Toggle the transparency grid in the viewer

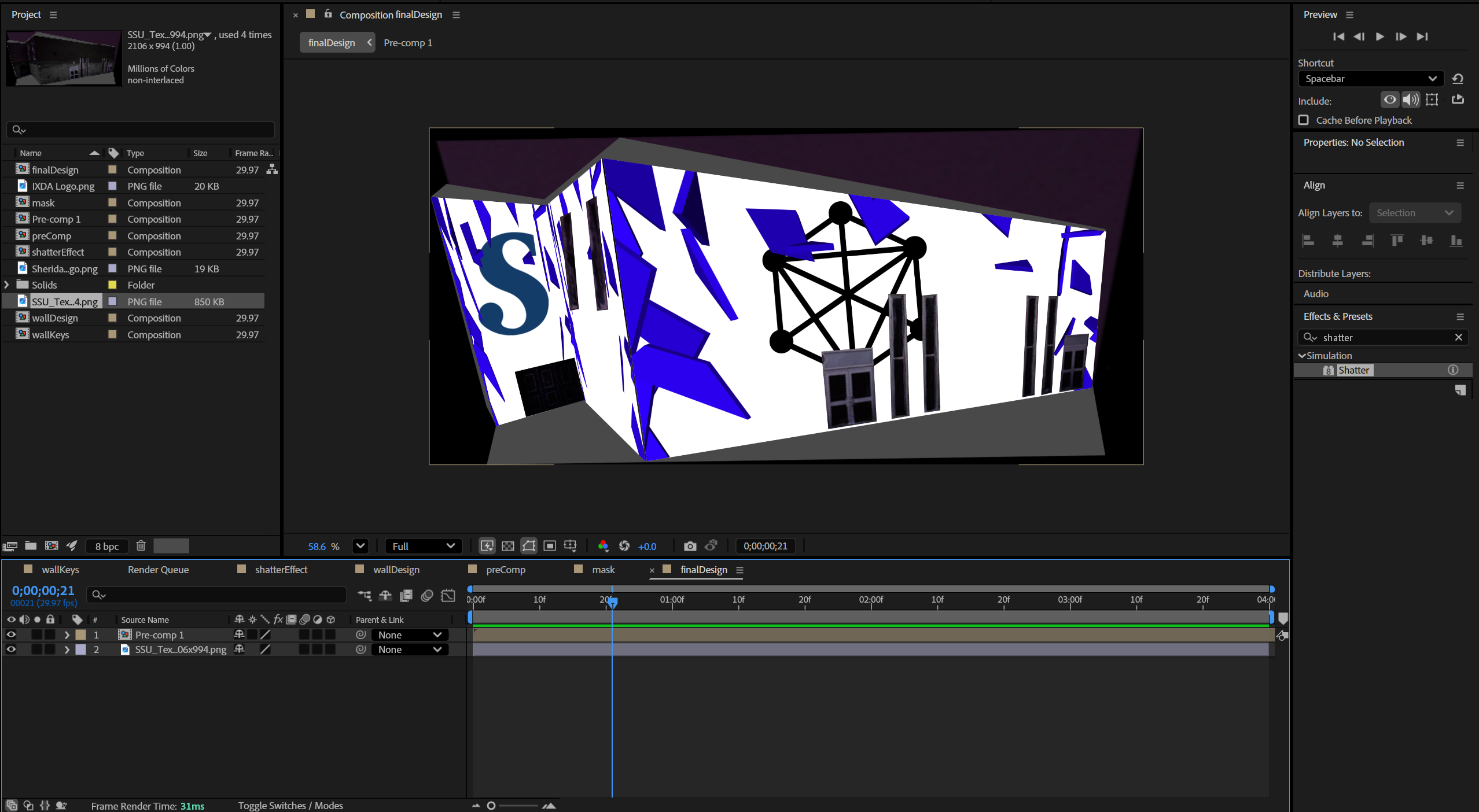click(507, 545)
